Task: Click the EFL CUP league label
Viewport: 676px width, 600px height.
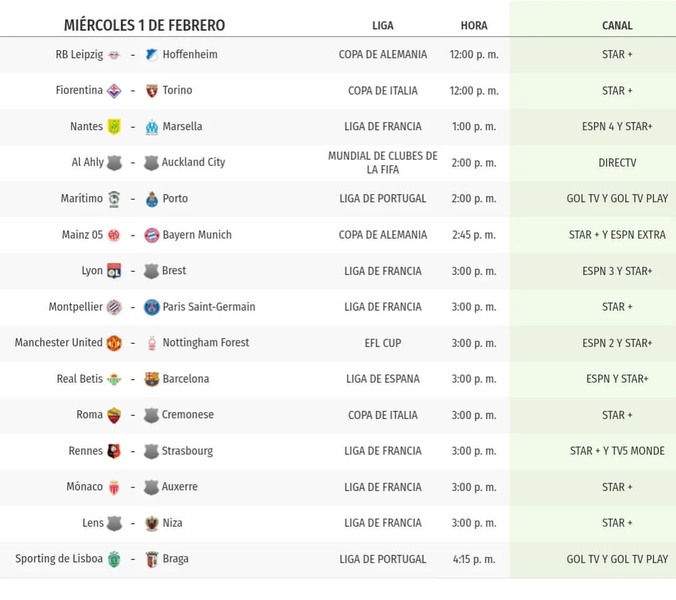Action: coord(382,343)
